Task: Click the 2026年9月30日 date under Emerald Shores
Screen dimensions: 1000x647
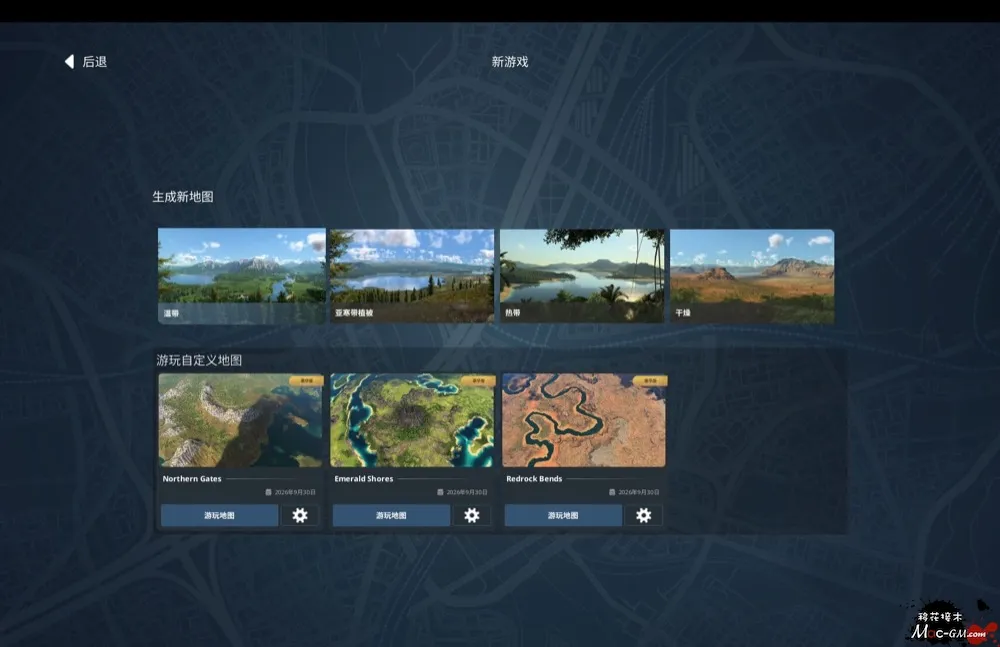Action: coord(467,492)
